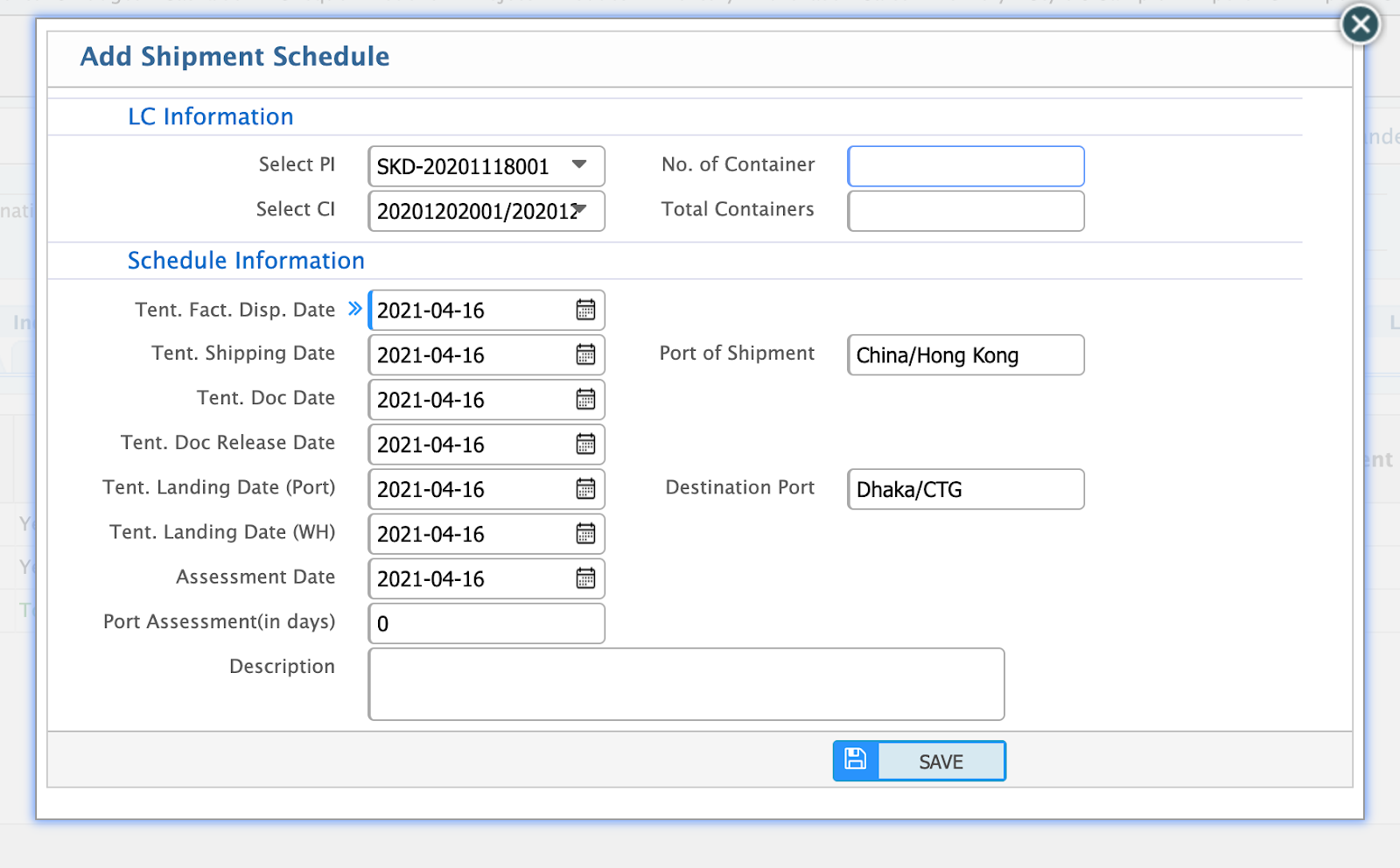Click the floppy disk save icon
This screenshot has width=1400, height=868.
[x=855, y=759]
